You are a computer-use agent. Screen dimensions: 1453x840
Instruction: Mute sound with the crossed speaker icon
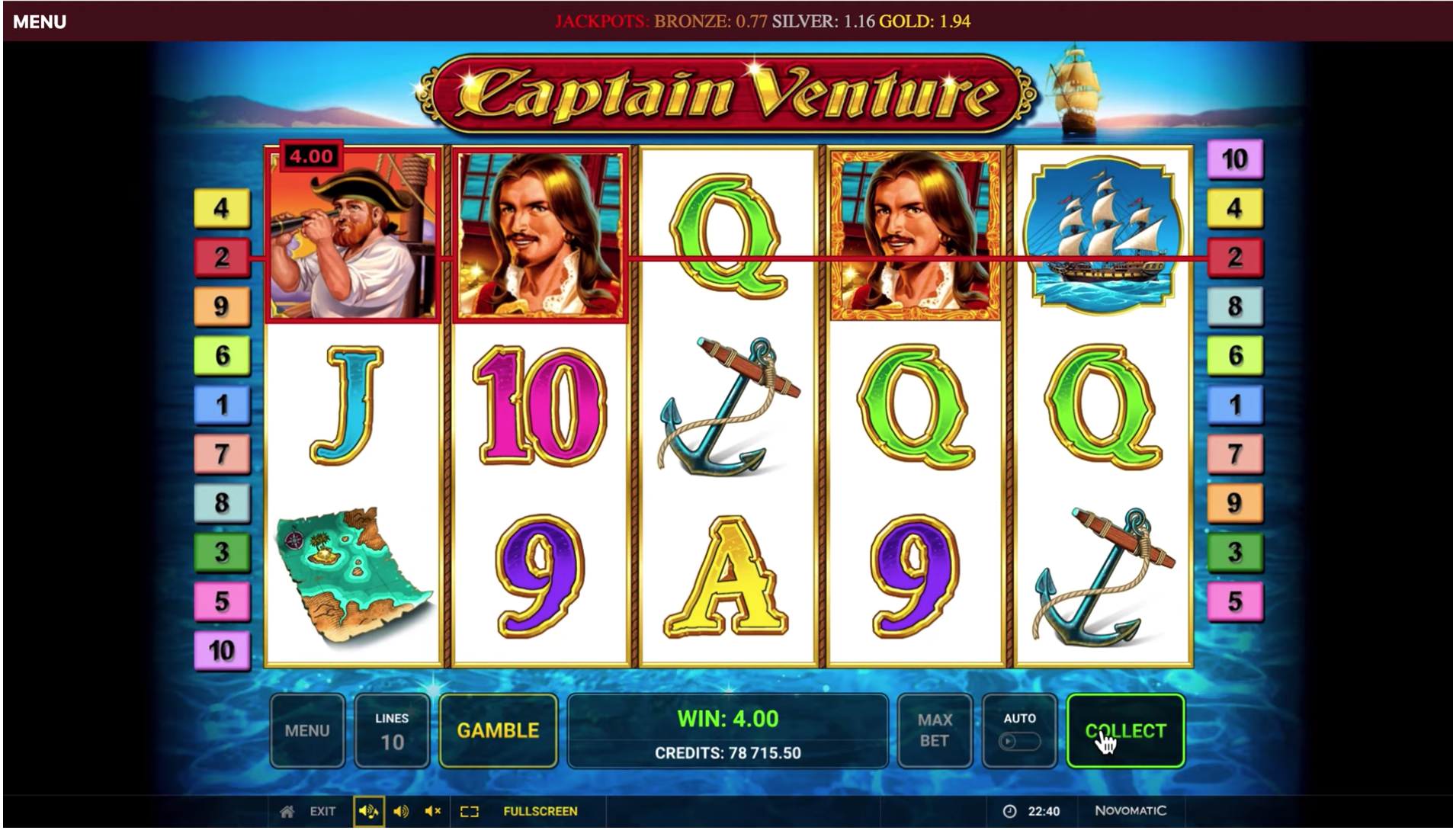(x=433, y=812)
